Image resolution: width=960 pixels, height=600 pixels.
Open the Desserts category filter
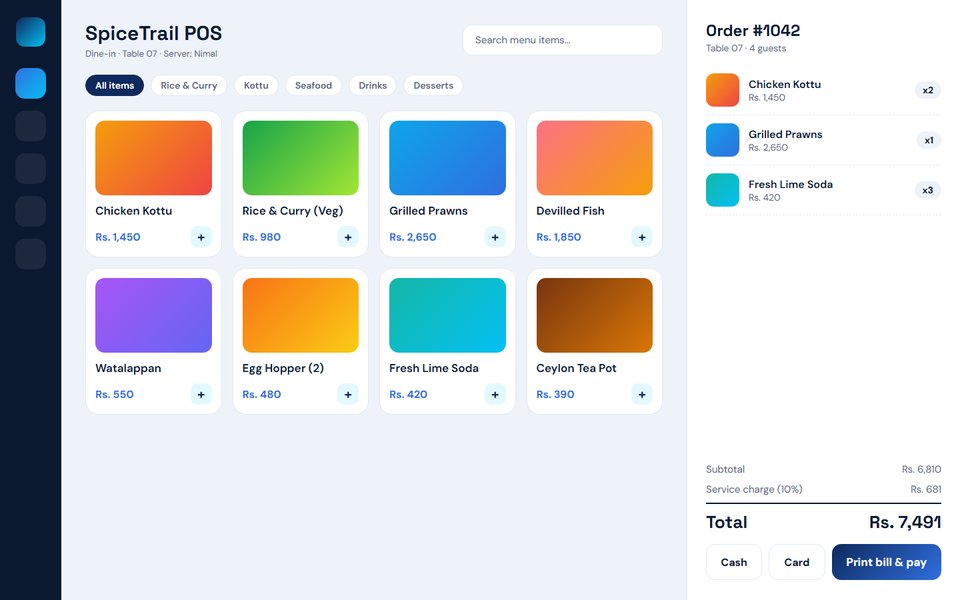(433, 86)
